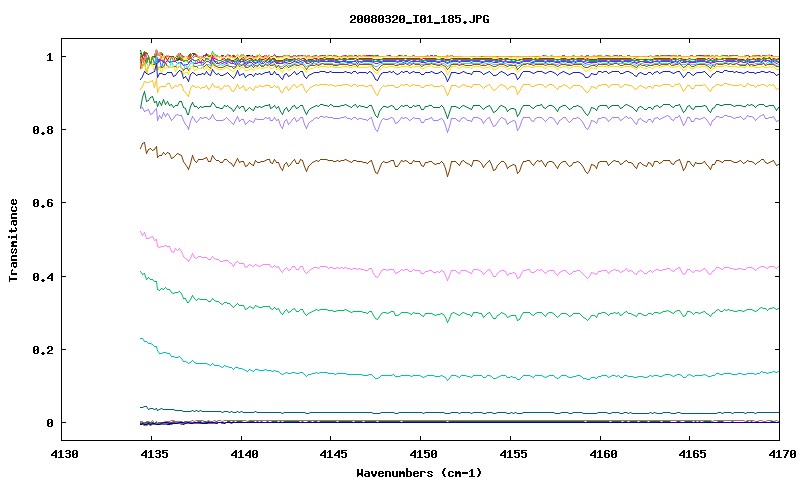Click the y-axis value 1
Screen dimensions: 800x480
(x=49, y=57)
